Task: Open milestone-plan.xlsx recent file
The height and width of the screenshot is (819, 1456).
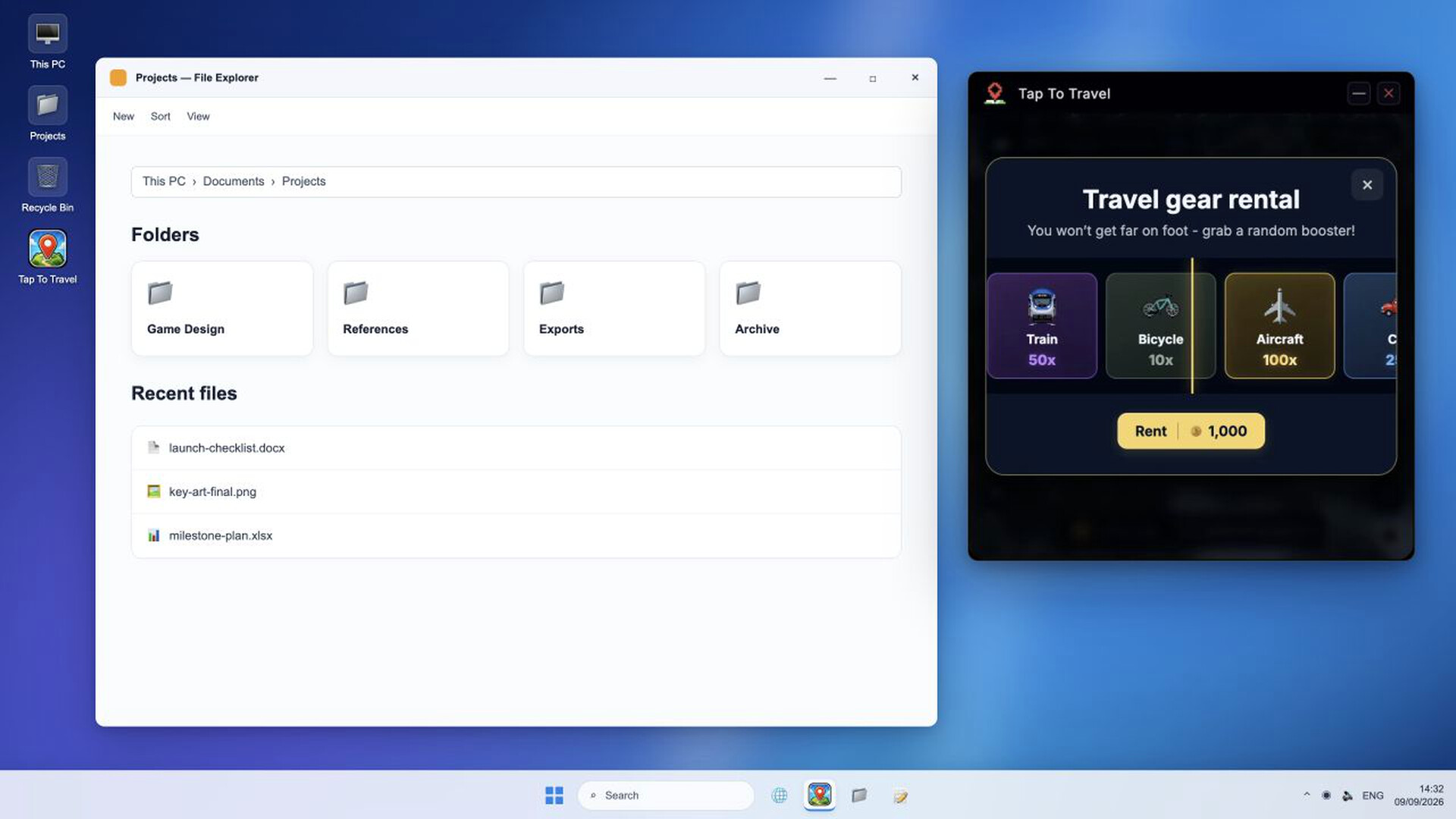Action: (516, 535)
